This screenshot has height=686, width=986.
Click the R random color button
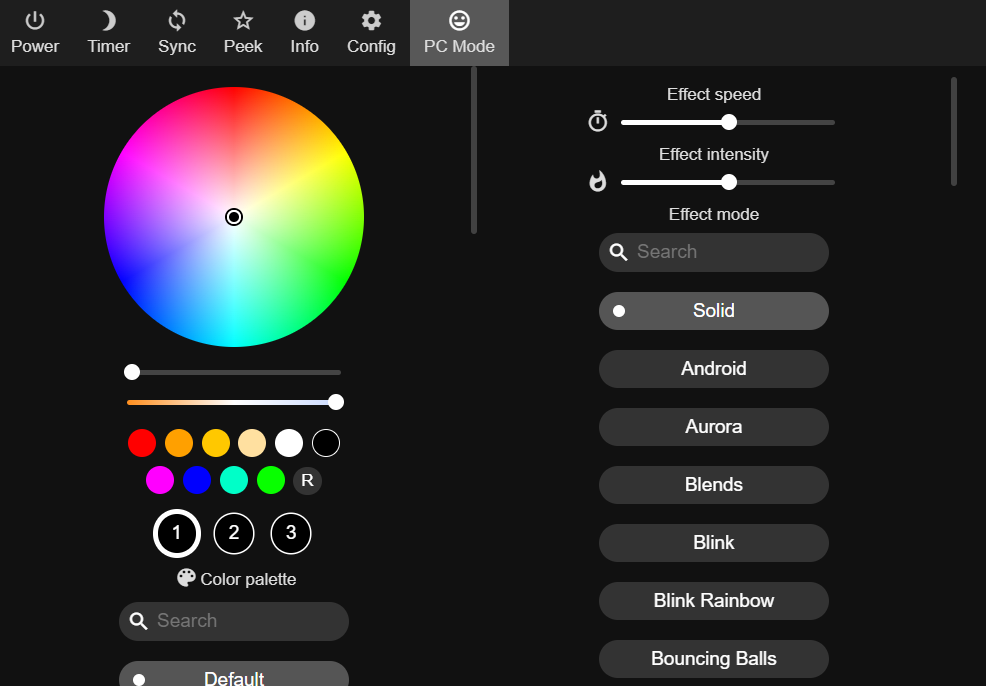tap(307, 480)
